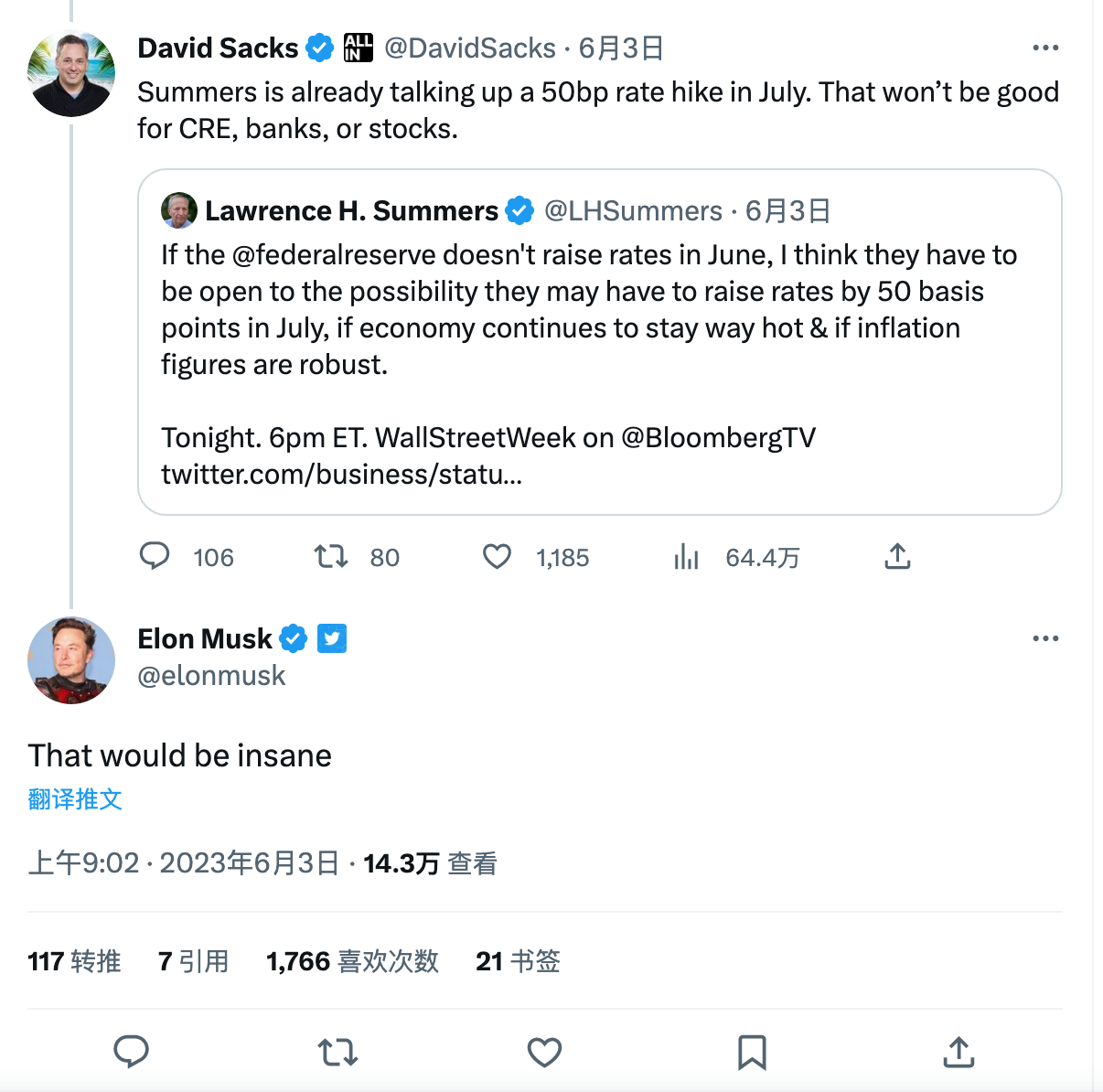Retweet Elon Musk's tweet
This screenshot has height=1092, width=1103.
tap(337, 1052)
